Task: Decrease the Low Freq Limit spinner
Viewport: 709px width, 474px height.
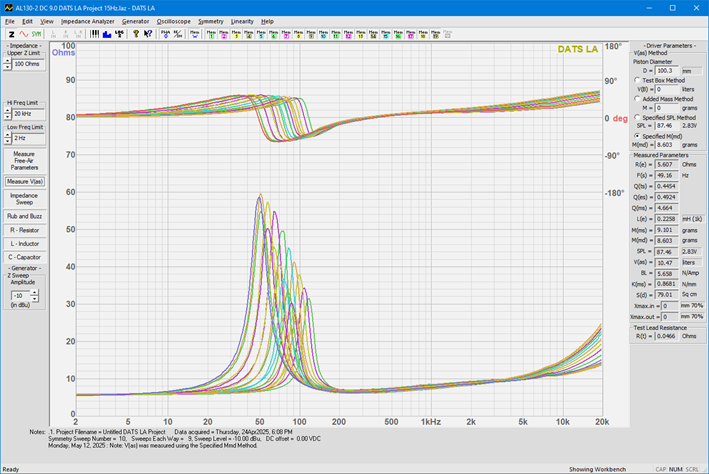Action: point(7,141)
